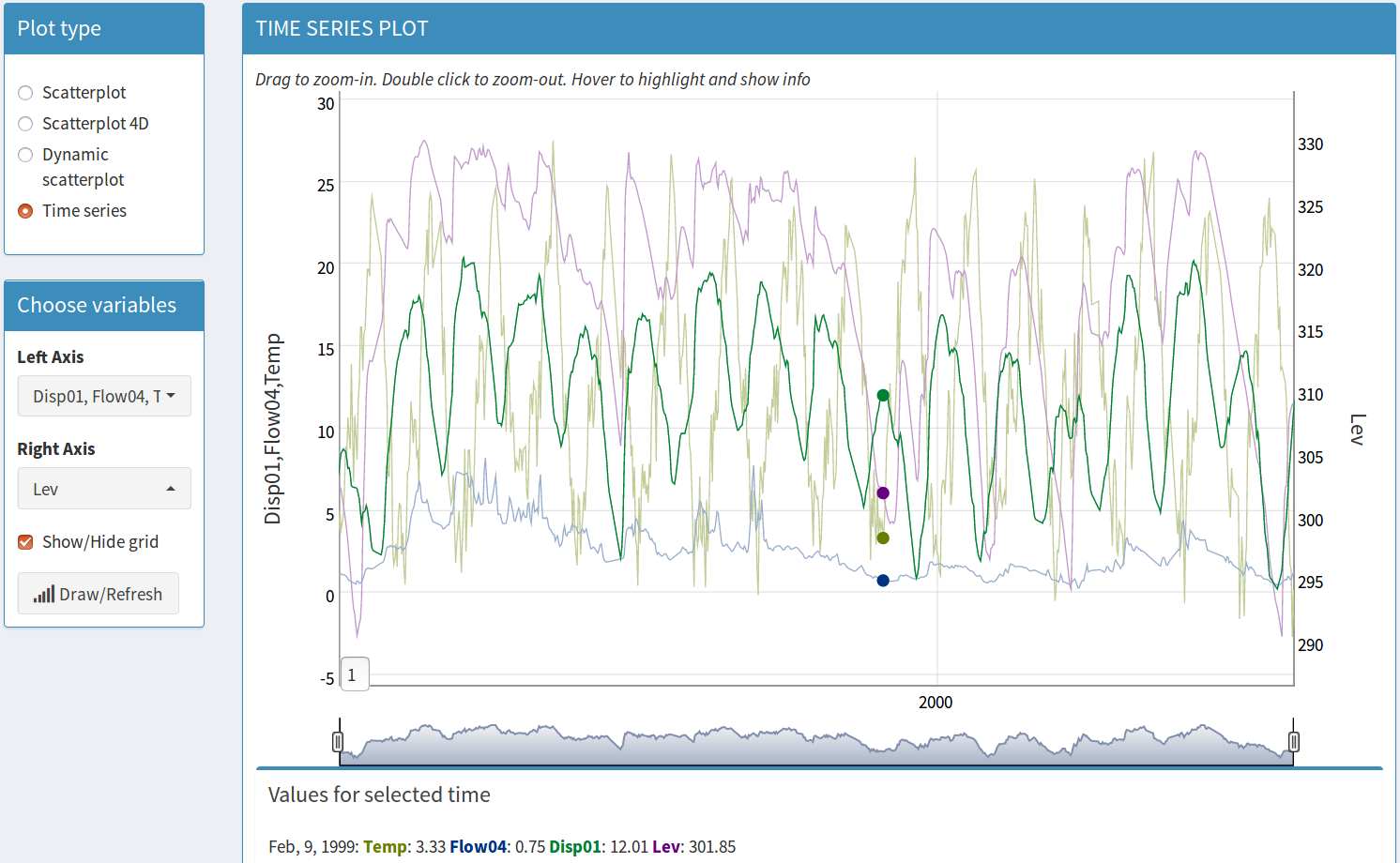The image size is (1400, 863).
Task: Open the Left Axis variables dropdown
Action: click(104, 397)
